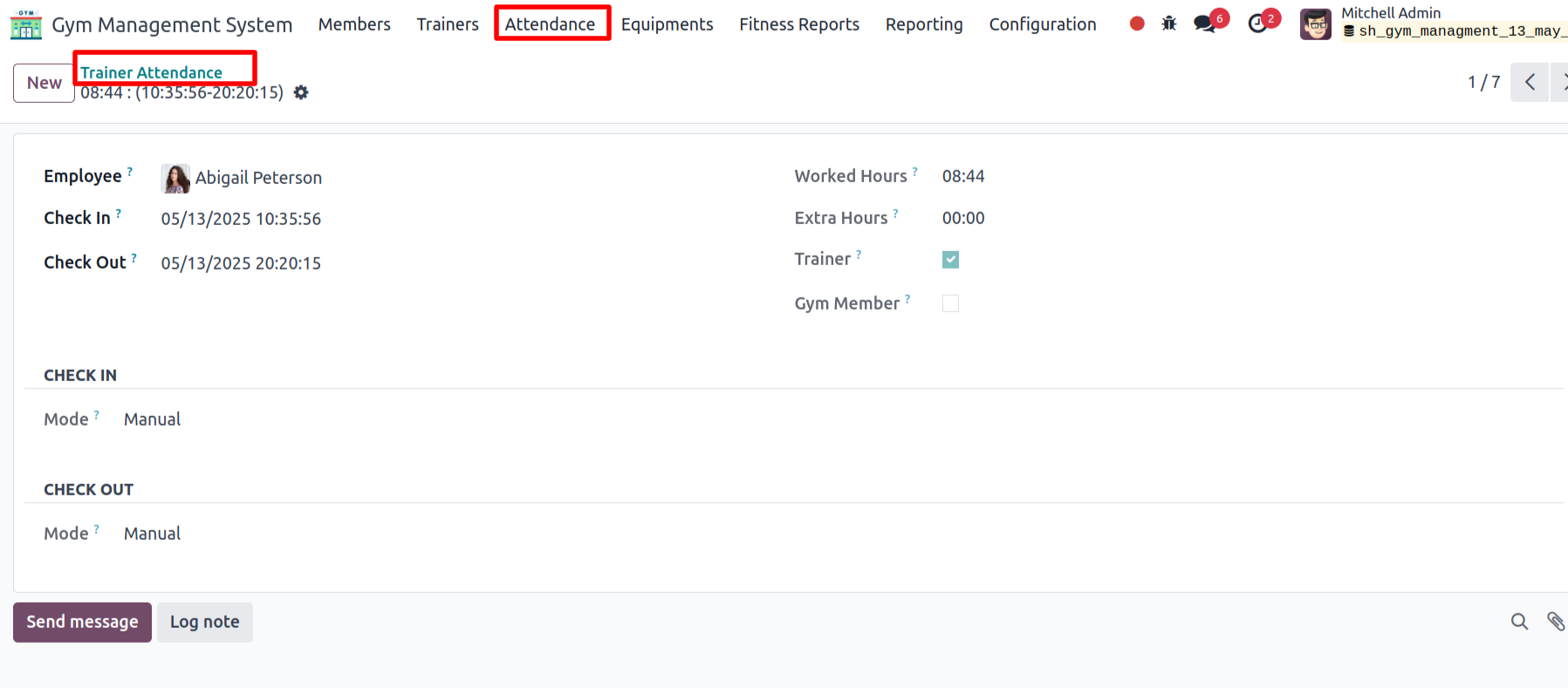Open the gear actions menu
Viewport: 1568px width, 688px height.
[301, 92]
